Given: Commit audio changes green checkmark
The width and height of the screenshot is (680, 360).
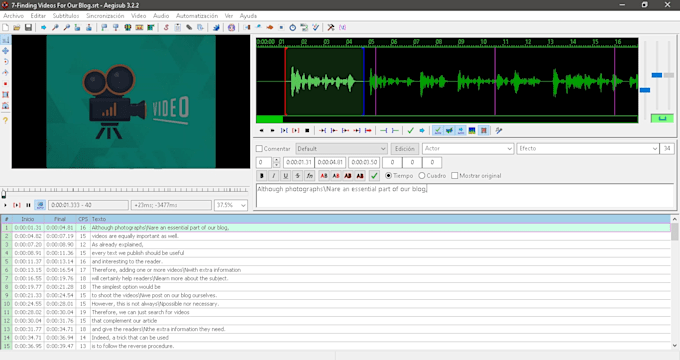Looking at the screenshot, I should click(410, 131).
